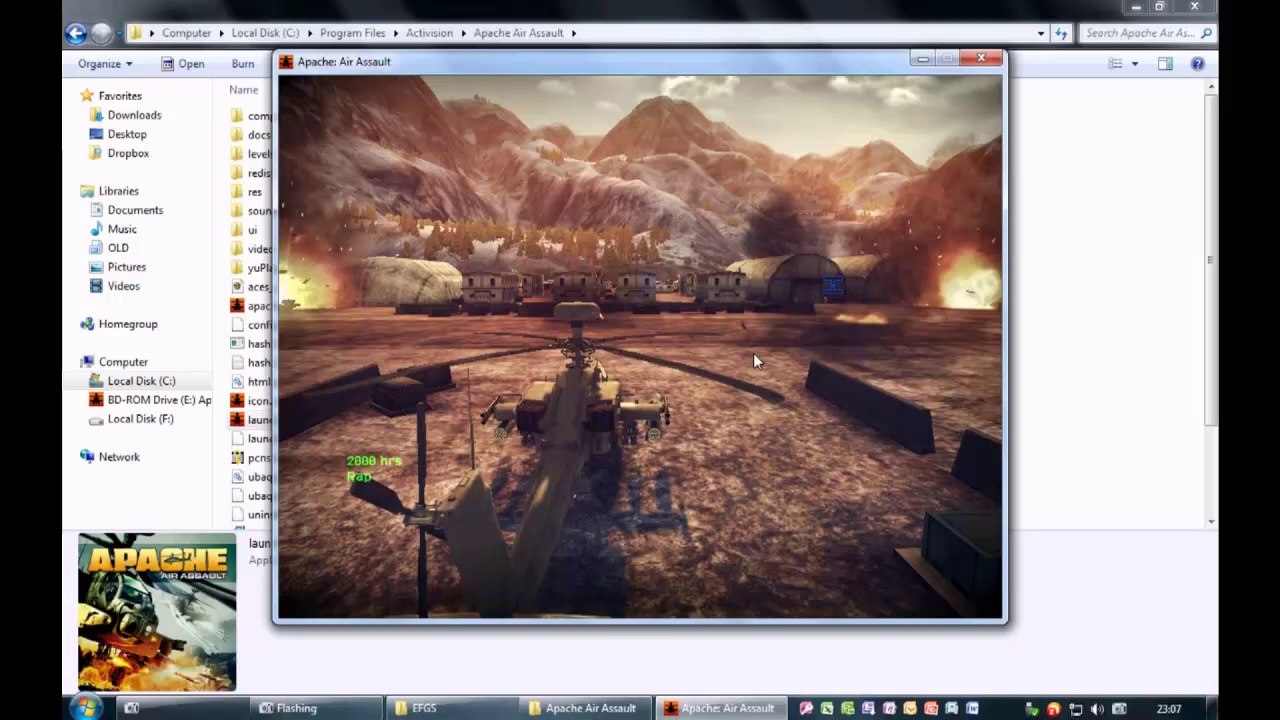The width and height of the screenshot is (1280, 720).
Task: Switch to the EFGS taskbar folder
Action: 450,708
